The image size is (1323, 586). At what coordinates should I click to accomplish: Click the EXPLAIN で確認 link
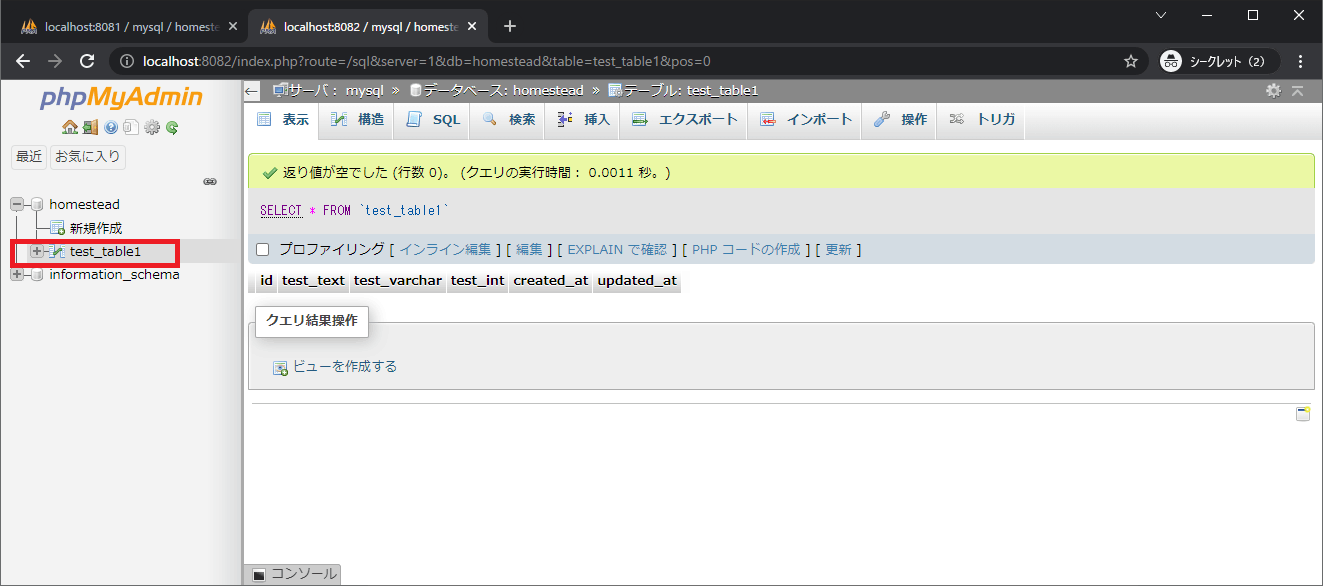pos(617,249)
